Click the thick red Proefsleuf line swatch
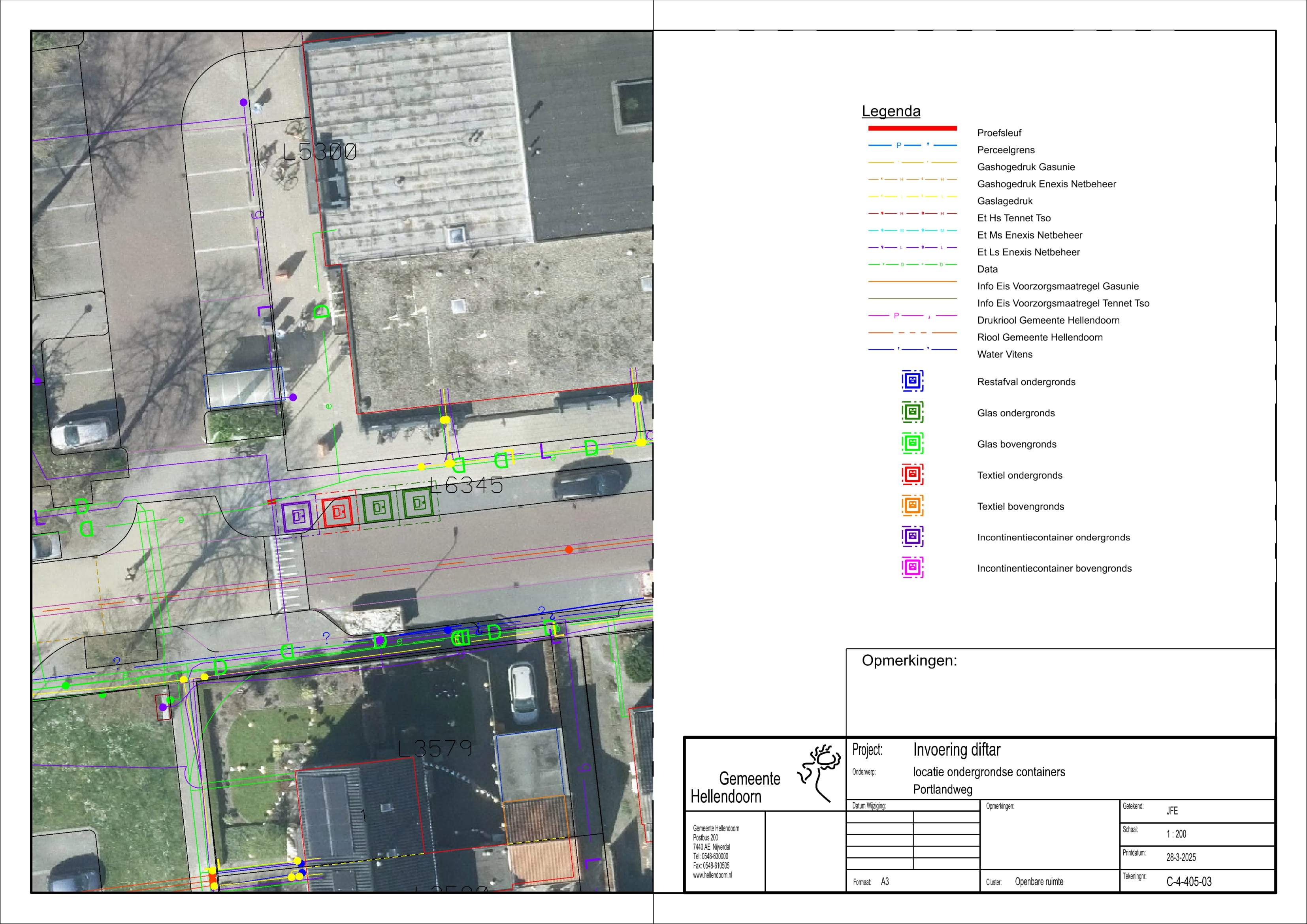This screenshot has width=1307, height=924. (x=912, y=128)
